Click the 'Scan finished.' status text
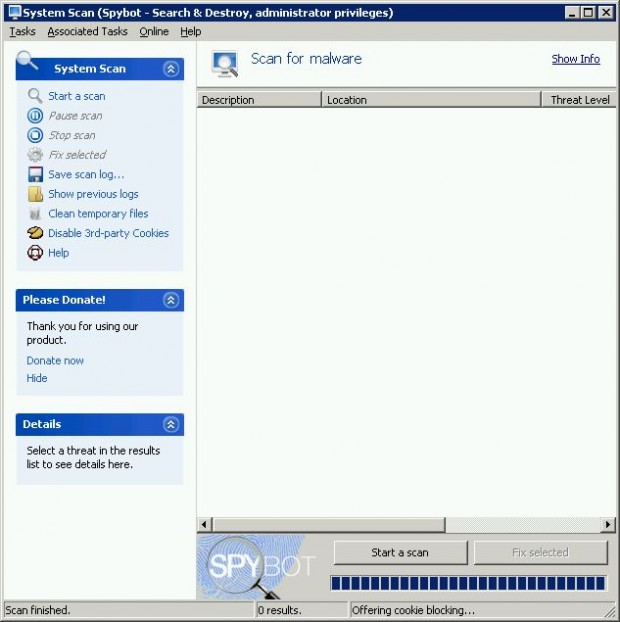Screen dimensions: 620x622 pos(38,610)
